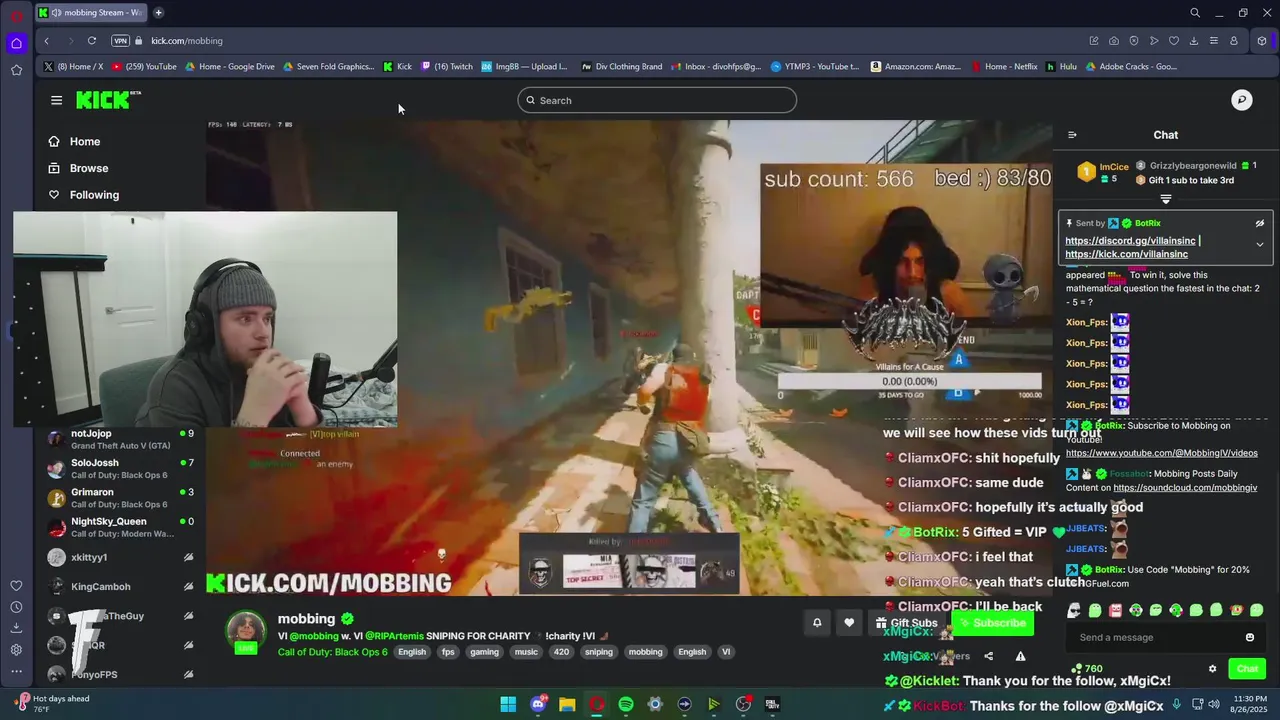Open Following in Kick sidebar
This screenshot has height=720, width=1280.
tap(83, 195)
